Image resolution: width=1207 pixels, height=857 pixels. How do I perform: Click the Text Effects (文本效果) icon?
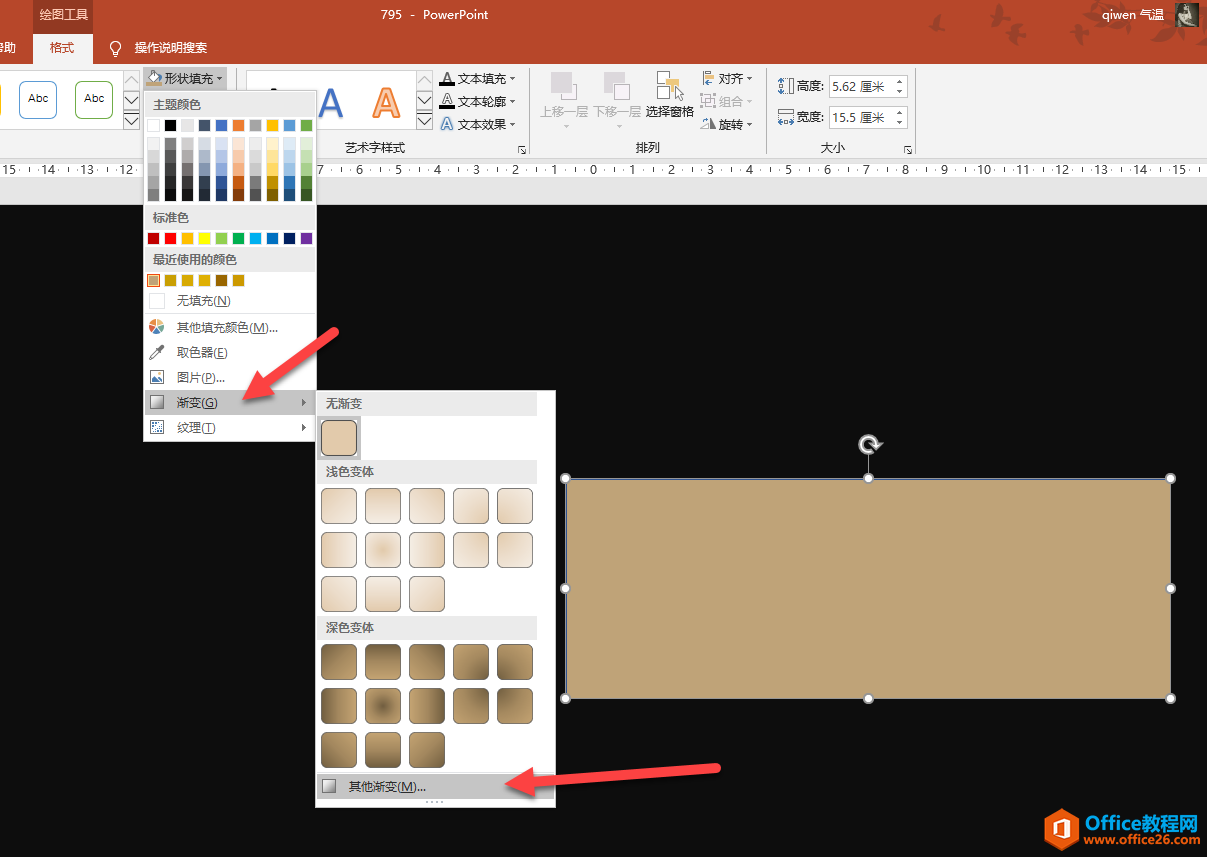click(x=448, y=124)
